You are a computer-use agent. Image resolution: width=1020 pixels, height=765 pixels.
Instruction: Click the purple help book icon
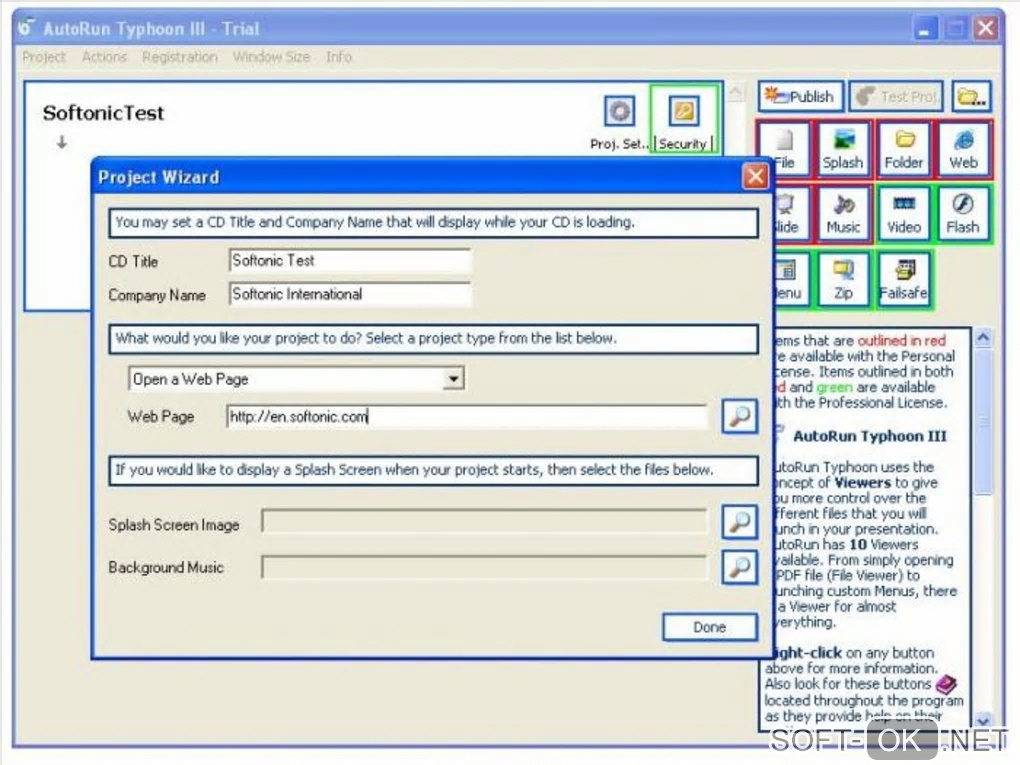pyautogui.click(x=946, y=684)
